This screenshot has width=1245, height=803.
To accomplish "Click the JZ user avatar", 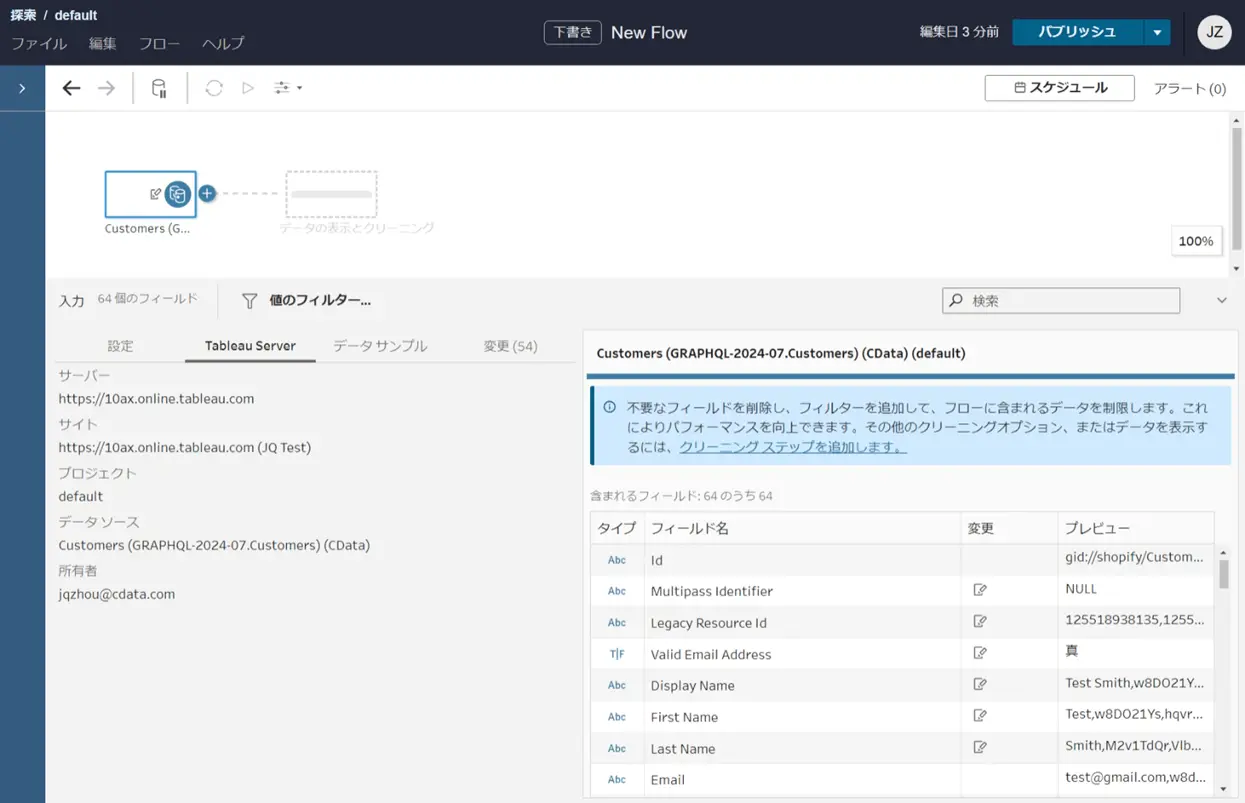I will 1214,32.
